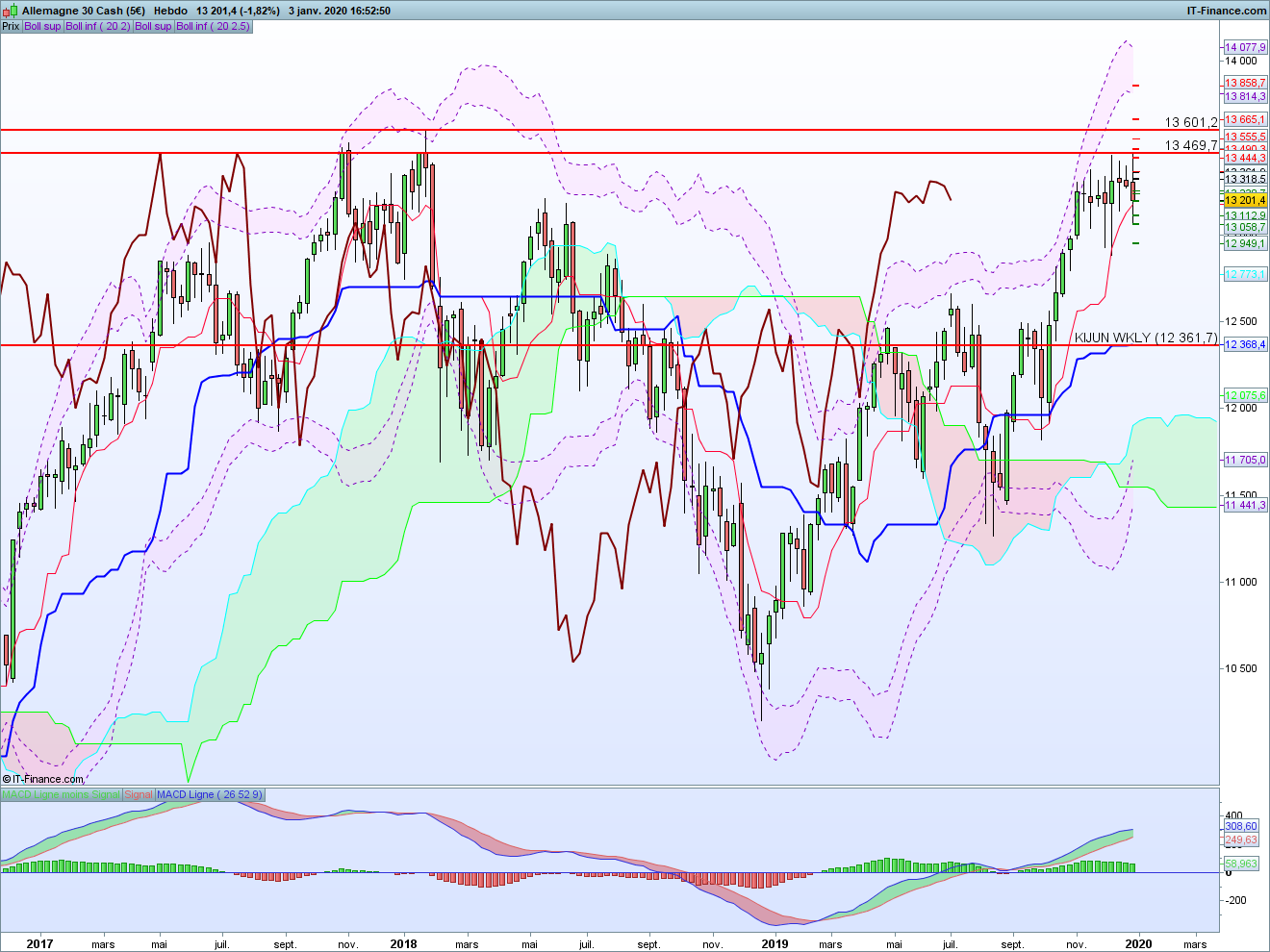Click the 58,963 histogram value tag

pos(1241,864)
